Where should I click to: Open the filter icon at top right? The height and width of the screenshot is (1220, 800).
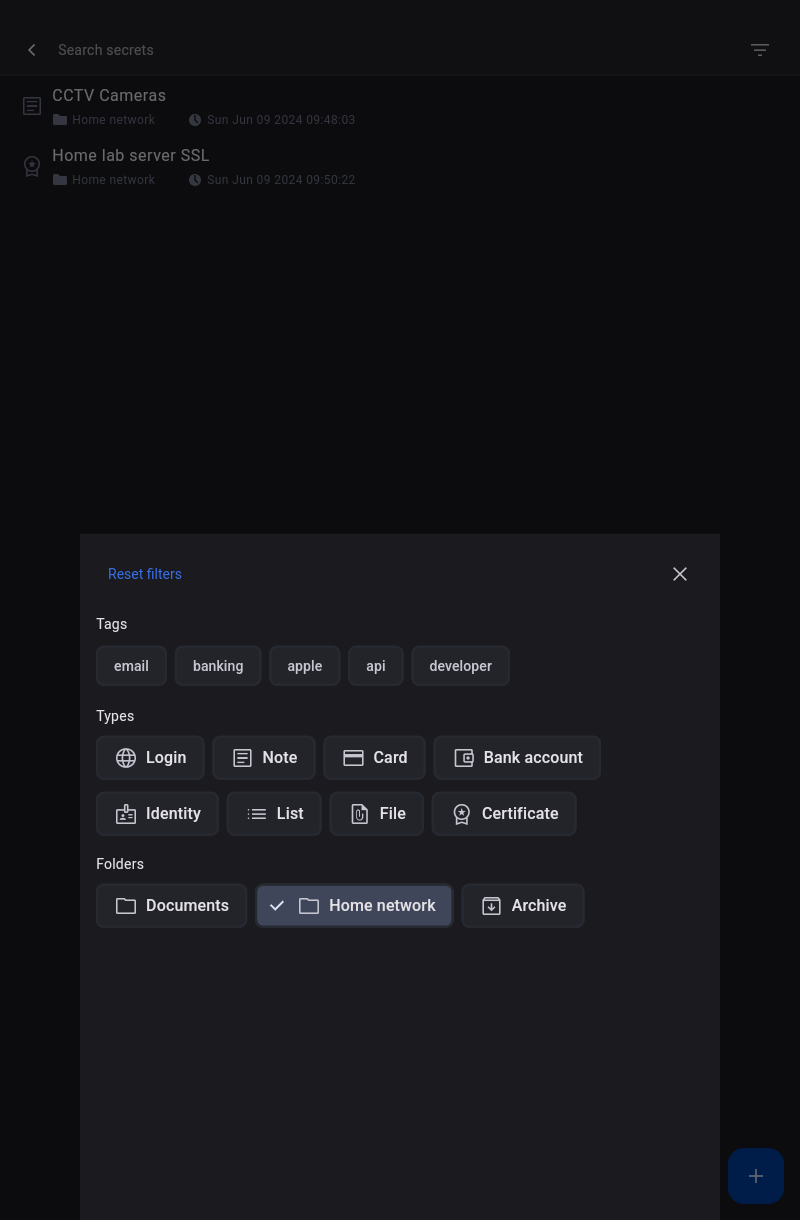click(759, 50)
